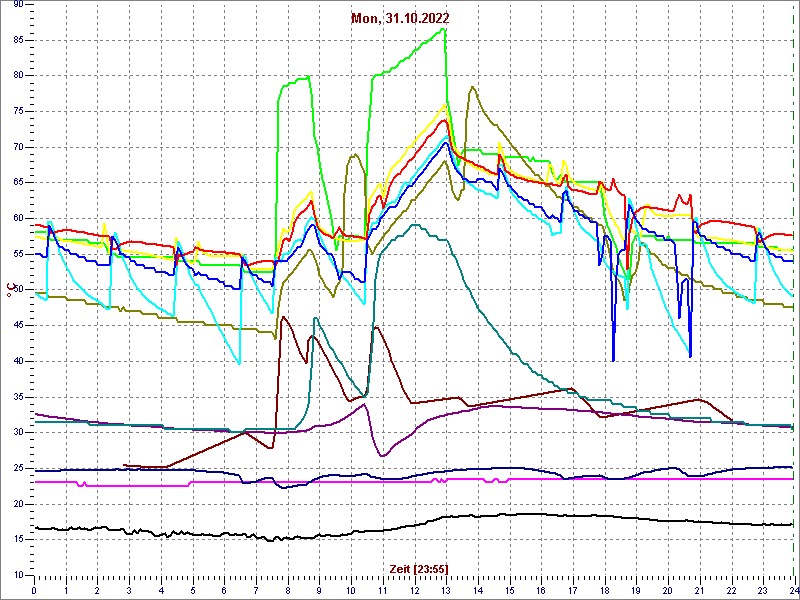Viewport: 800px width, 600px height.
Task: Click hour '23' on the time axis
Action: click(x=762, y=590)
